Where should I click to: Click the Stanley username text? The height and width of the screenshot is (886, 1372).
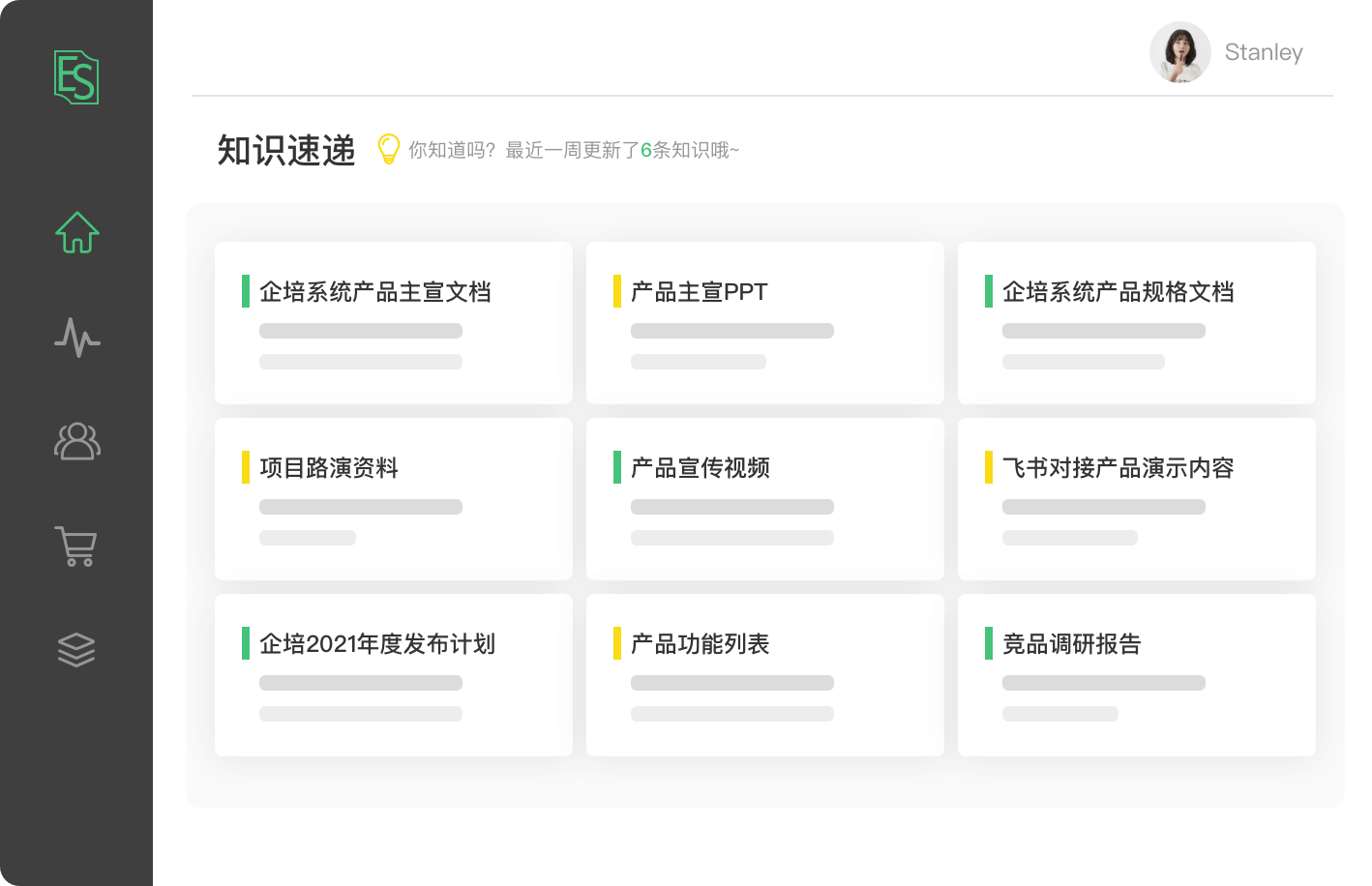click(x=1263, y=53)
